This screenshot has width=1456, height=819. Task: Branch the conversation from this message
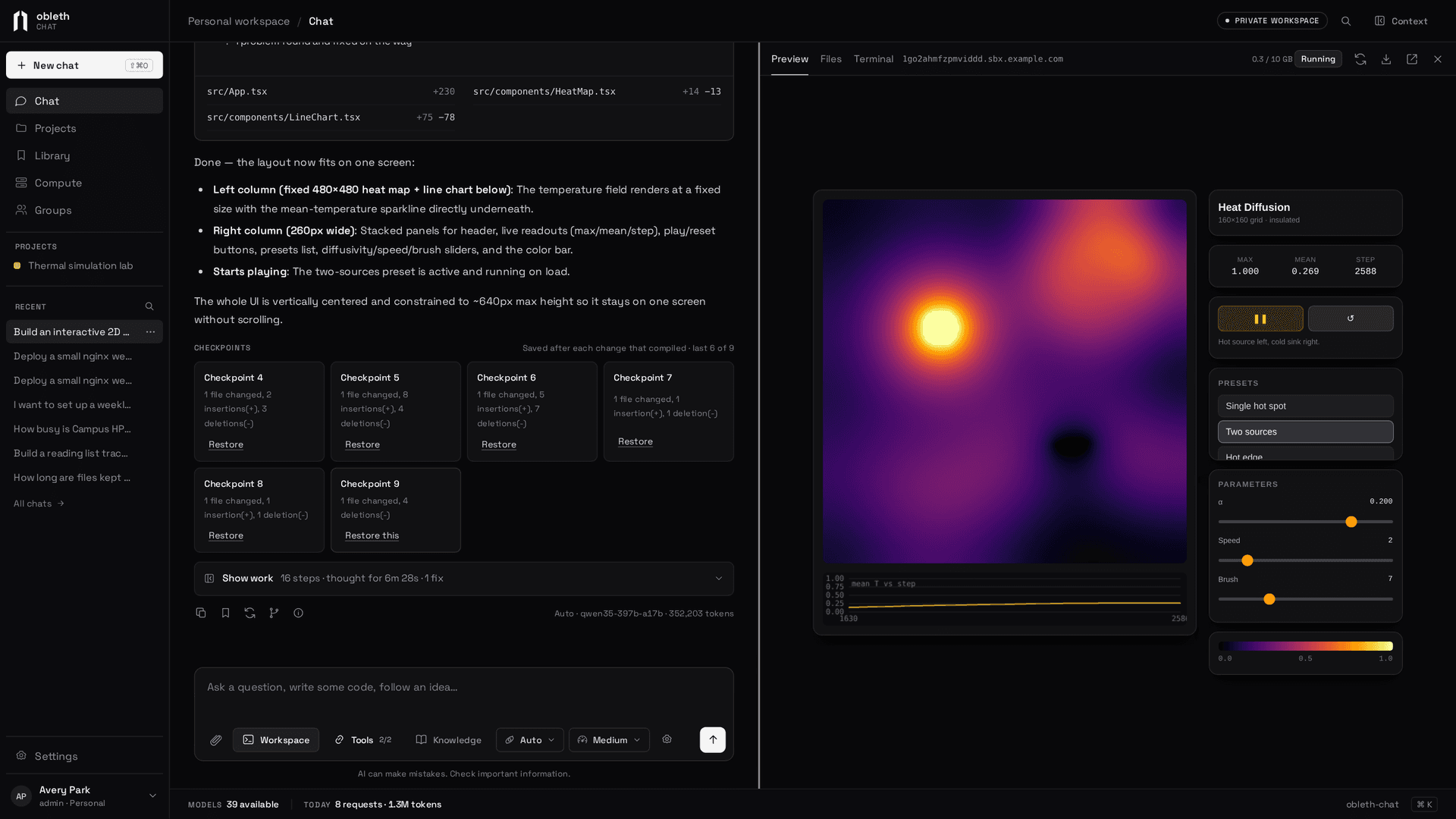coord(274,613)
